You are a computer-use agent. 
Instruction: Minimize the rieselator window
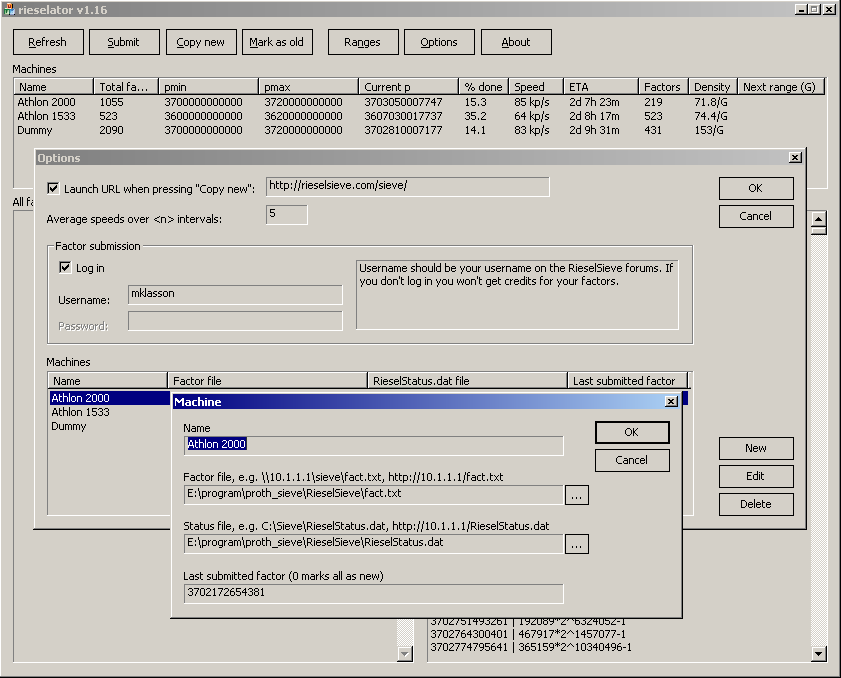[x=801, y=10]
